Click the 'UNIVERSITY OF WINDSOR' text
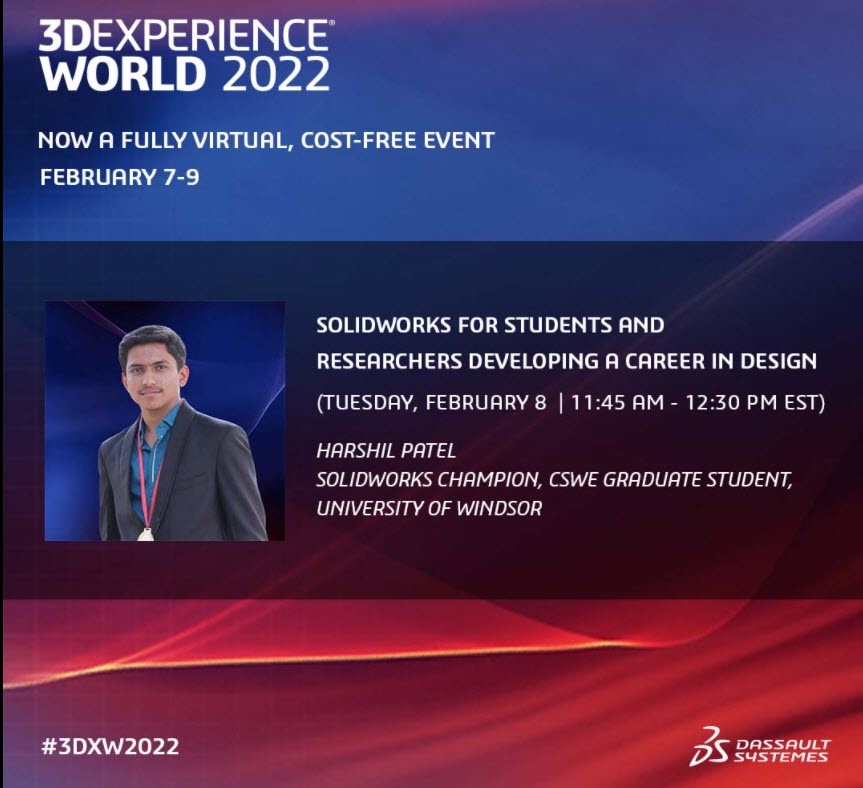 [429, 508]
